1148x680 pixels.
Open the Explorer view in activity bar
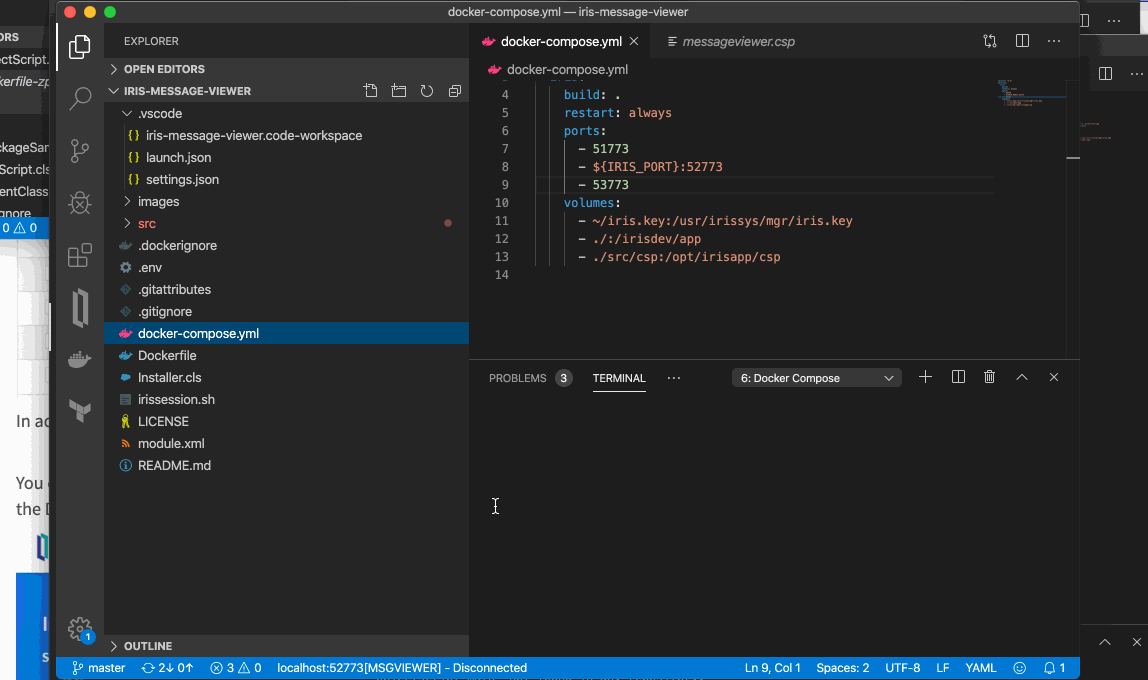point(80,47)
